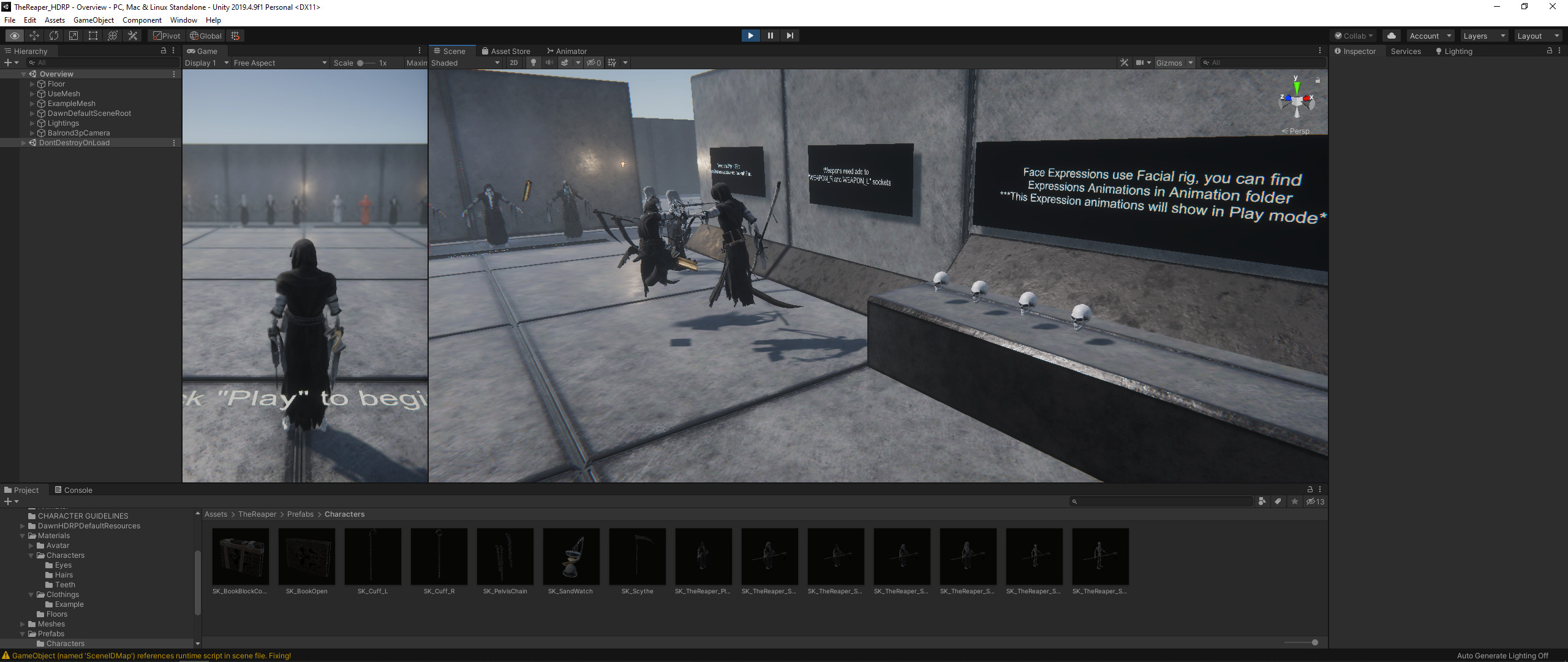Click the scene lighting bulb icon
1568x662 pixels.
[533, 63]
